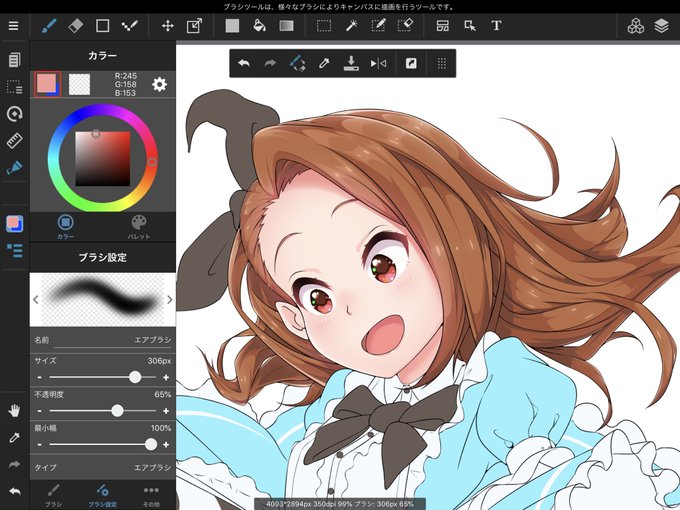Increase brush size with plus
The width and height of the screenshot is (680, 510).
(166, 377)
